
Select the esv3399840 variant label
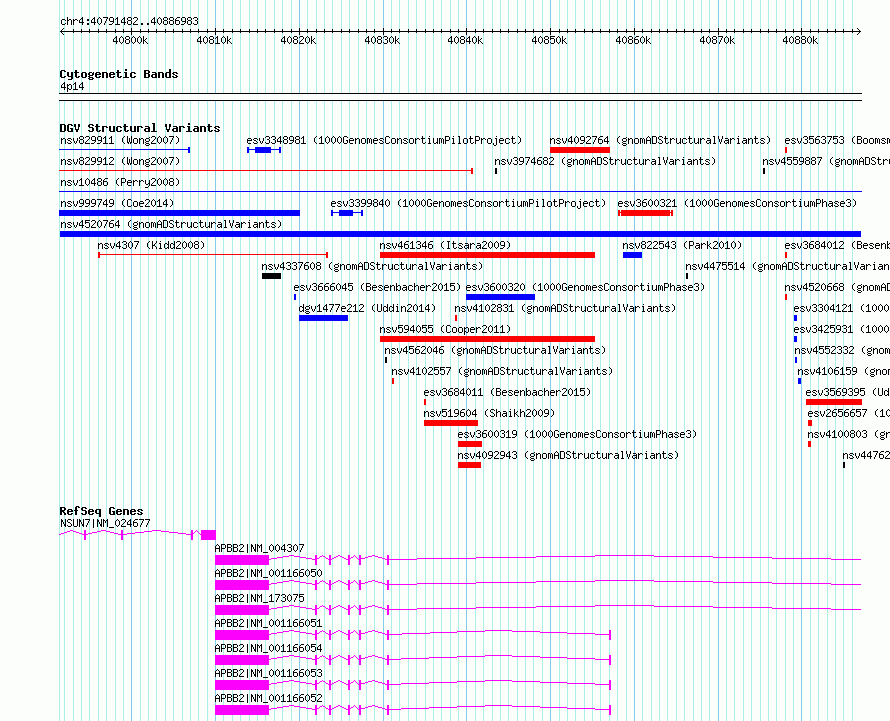point(468,203)
